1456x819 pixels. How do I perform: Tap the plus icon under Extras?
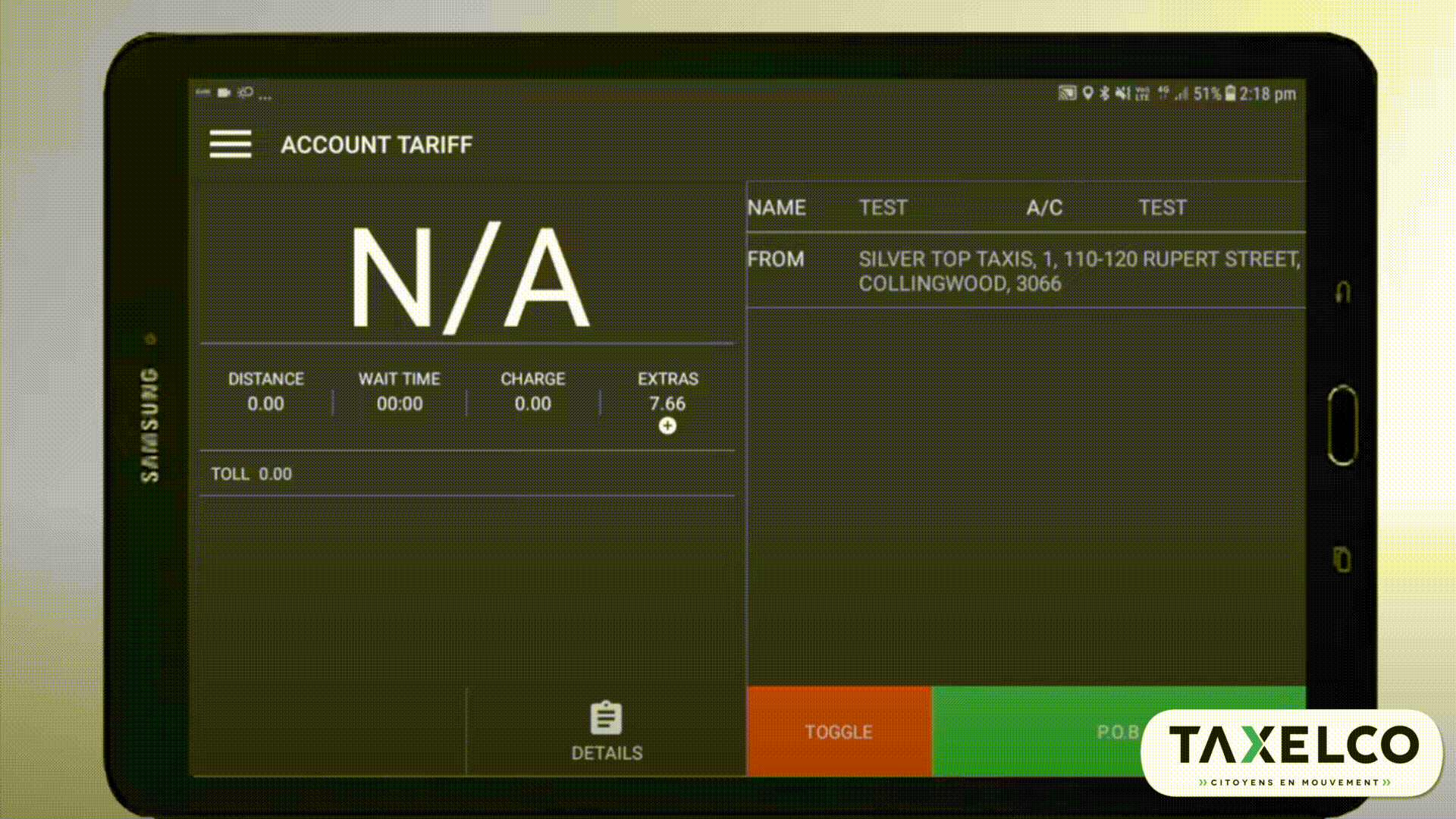(x=667, y=426)
